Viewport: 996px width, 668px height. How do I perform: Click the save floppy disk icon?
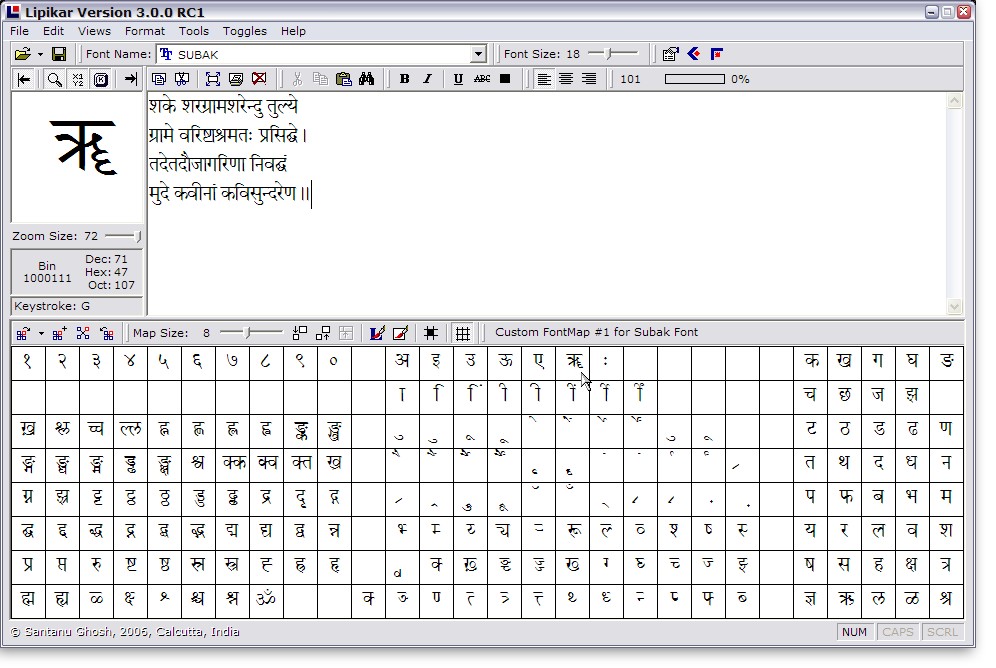pos(59,55)
